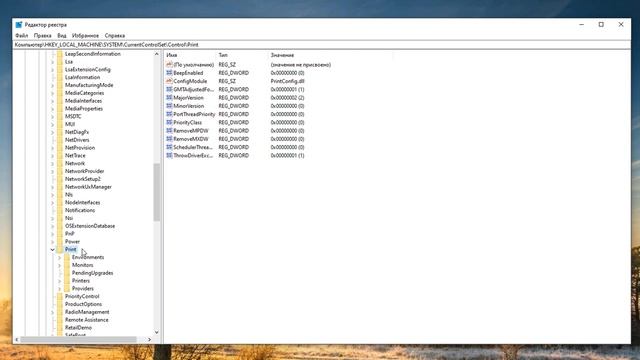Select the NetworkProvider key
The width and height of the screenshot is (640, 360).
tap(84, 171)
